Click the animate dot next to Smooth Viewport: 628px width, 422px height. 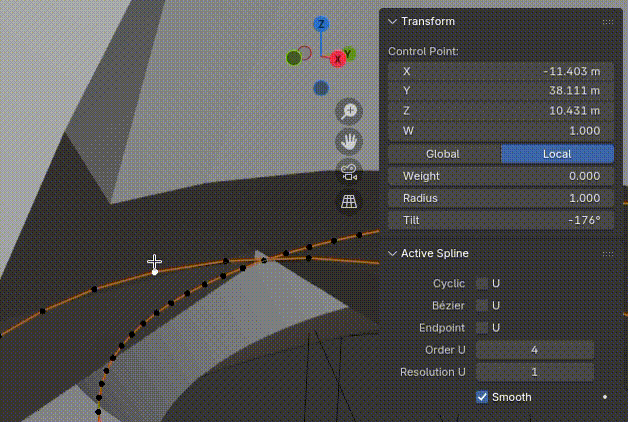[604, 397]
